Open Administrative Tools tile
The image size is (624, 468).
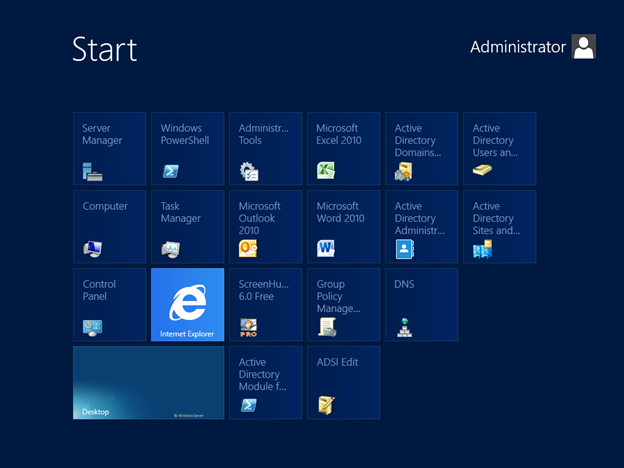click(265, 149)
